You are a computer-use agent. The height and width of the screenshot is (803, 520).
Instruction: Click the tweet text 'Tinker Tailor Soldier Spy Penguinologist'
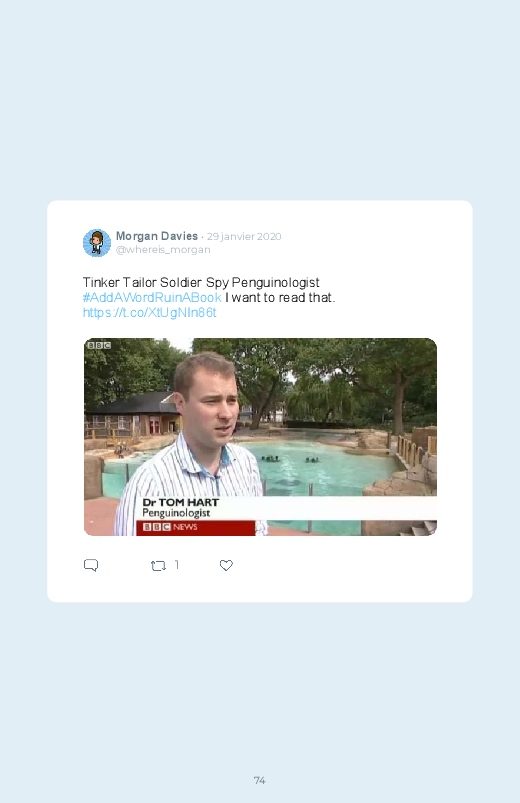pyautogui.click(x=201, y=283)
